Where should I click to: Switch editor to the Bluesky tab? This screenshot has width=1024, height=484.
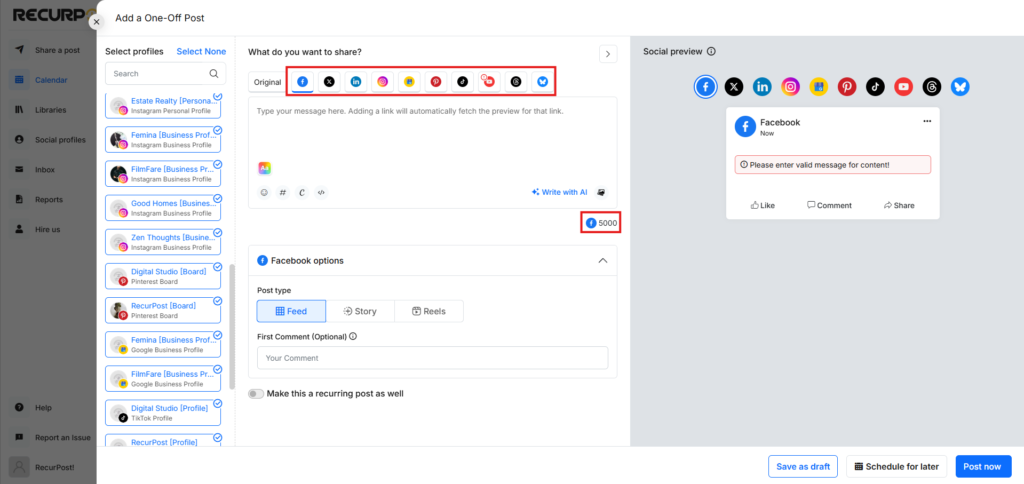tap(542, 82)
